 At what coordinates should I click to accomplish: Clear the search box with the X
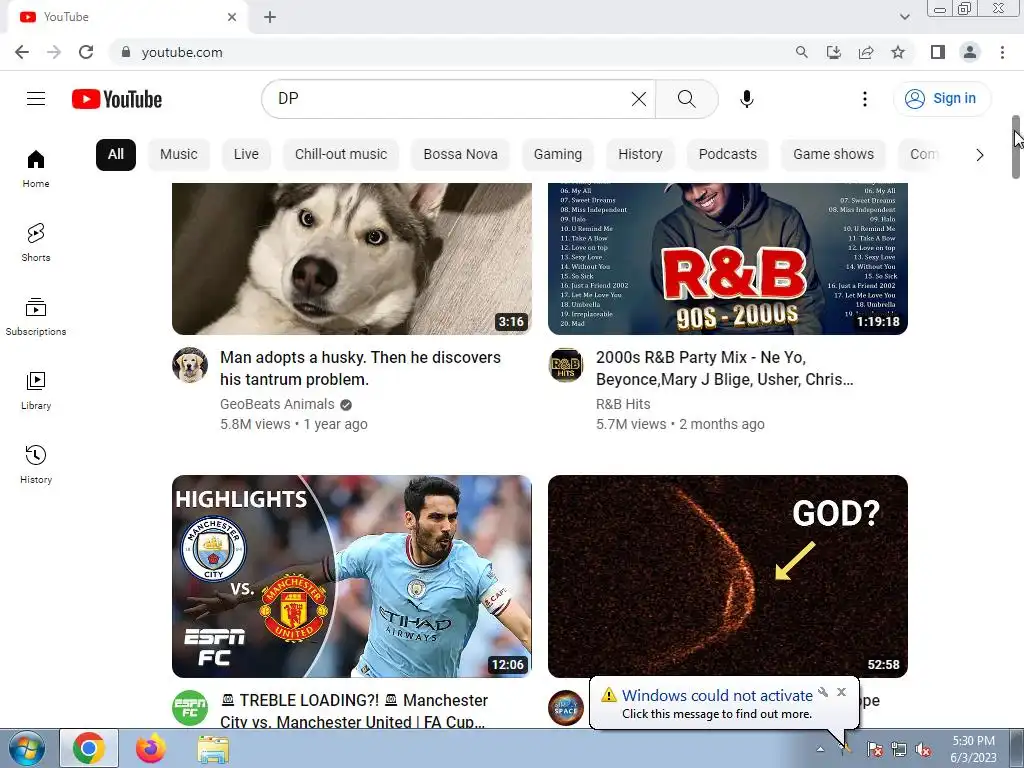(639, 99)
